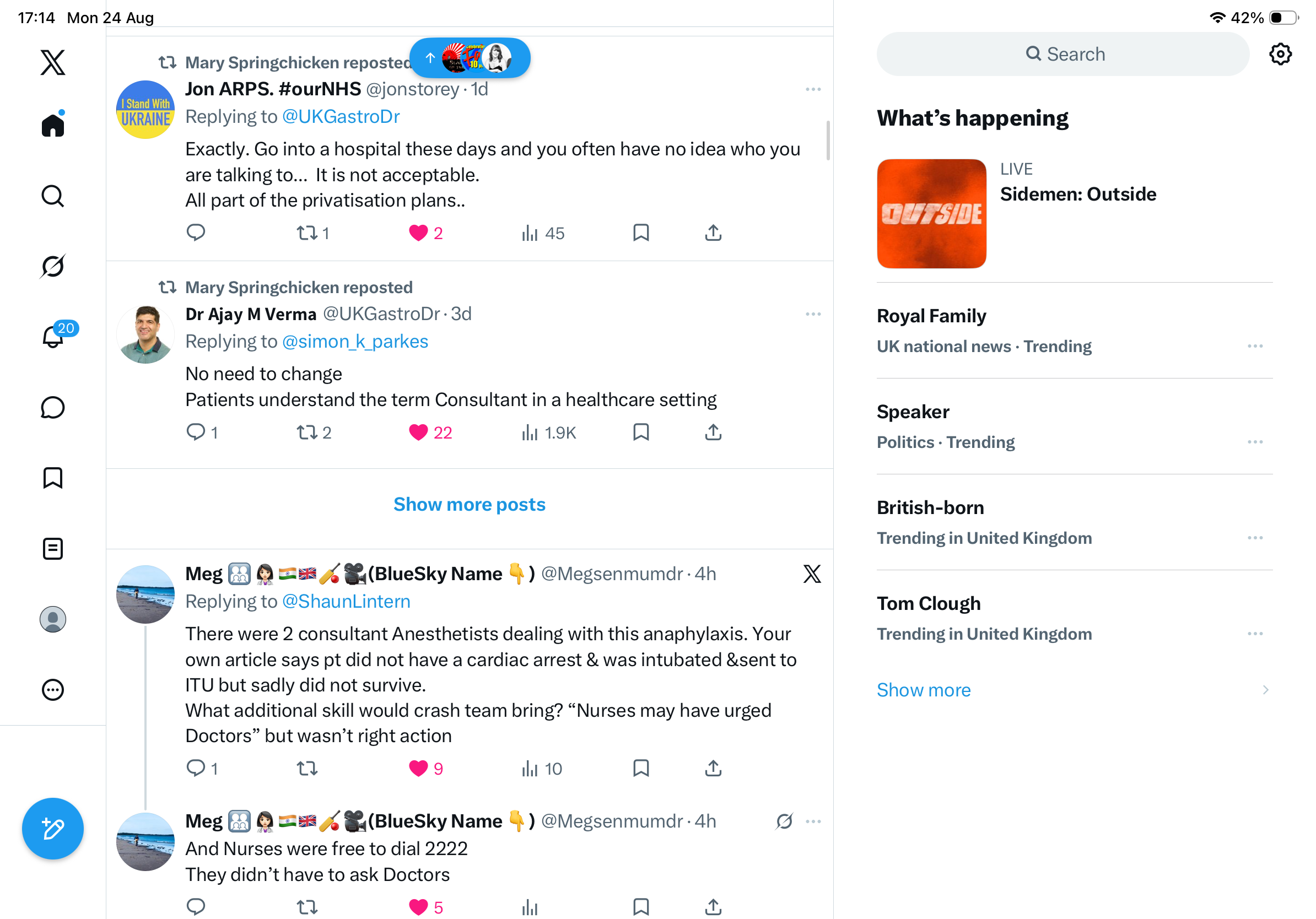View analytics for the 1.9K views post
1316x919 pixels.
tap(548, 433)
